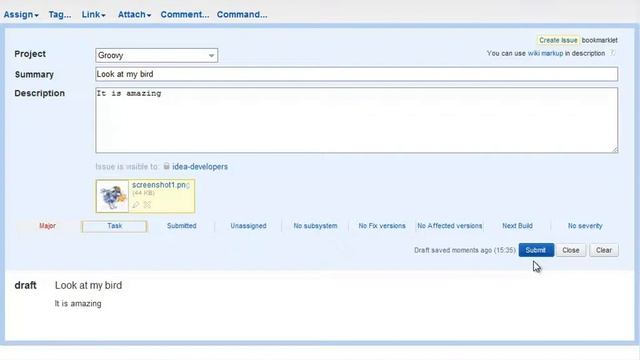Change the Submitted state field
640x360 pixels.
pos(182,226)
